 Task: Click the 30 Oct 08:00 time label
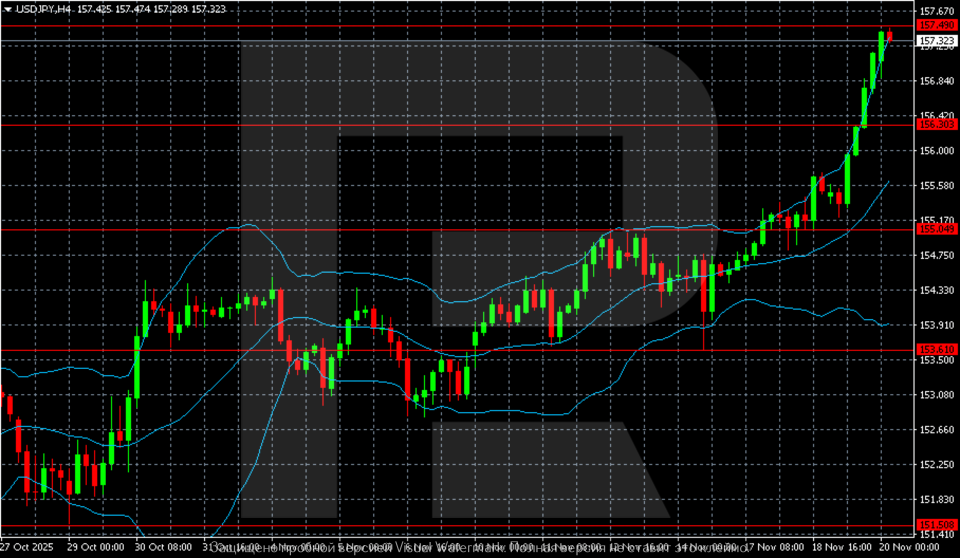(x=164, y=548)
